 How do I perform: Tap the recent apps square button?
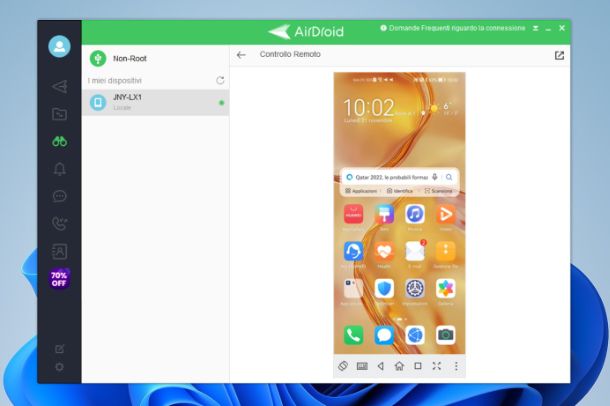418,366
